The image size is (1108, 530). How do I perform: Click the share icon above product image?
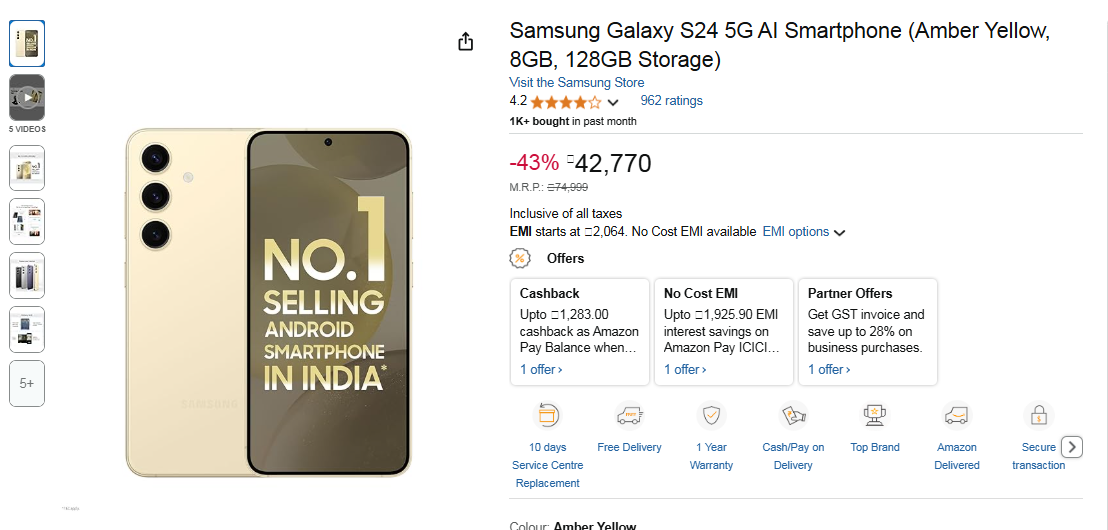465,41
